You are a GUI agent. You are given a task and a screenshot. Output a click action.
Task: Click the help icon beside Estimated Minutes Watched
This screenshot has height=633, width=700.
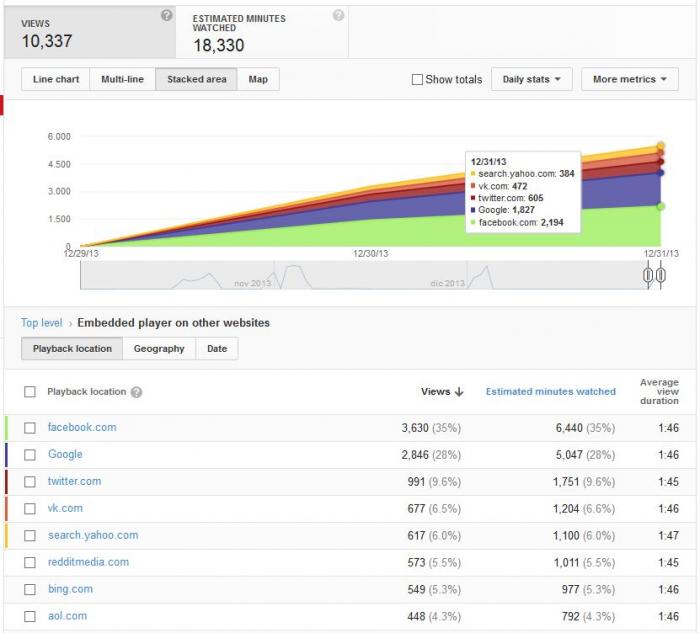click(338, 15)
